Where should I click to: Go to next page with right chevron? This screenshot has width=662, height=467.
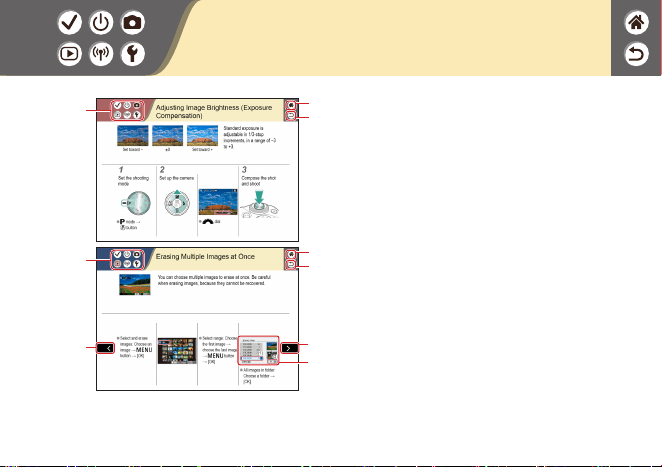[290, 348]
